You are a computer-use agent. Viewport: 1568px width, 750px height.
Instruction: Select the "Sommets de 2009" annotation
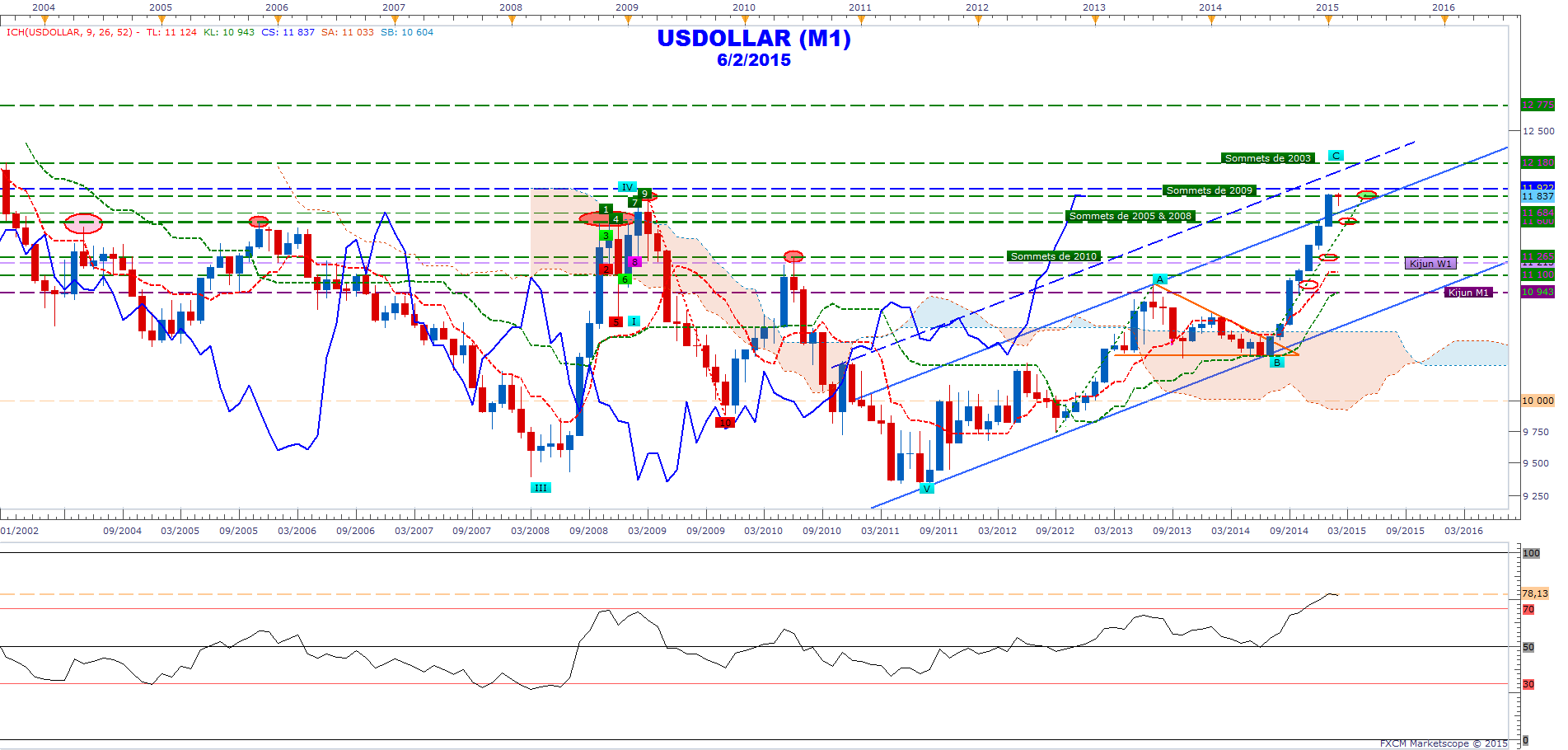coord(1209,190)
